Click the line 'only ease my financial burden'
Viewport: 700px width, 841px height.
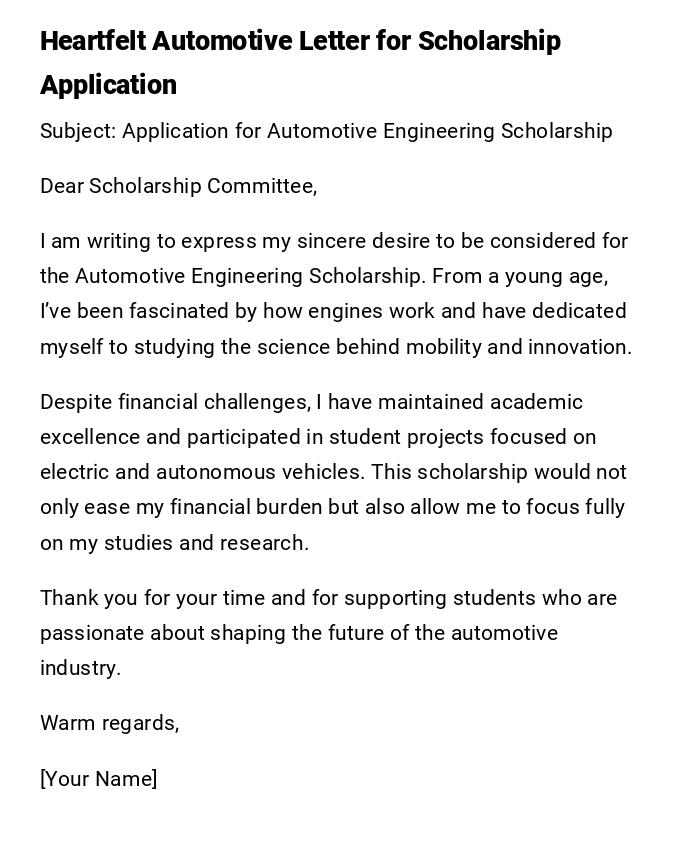[x=332, y=507]
